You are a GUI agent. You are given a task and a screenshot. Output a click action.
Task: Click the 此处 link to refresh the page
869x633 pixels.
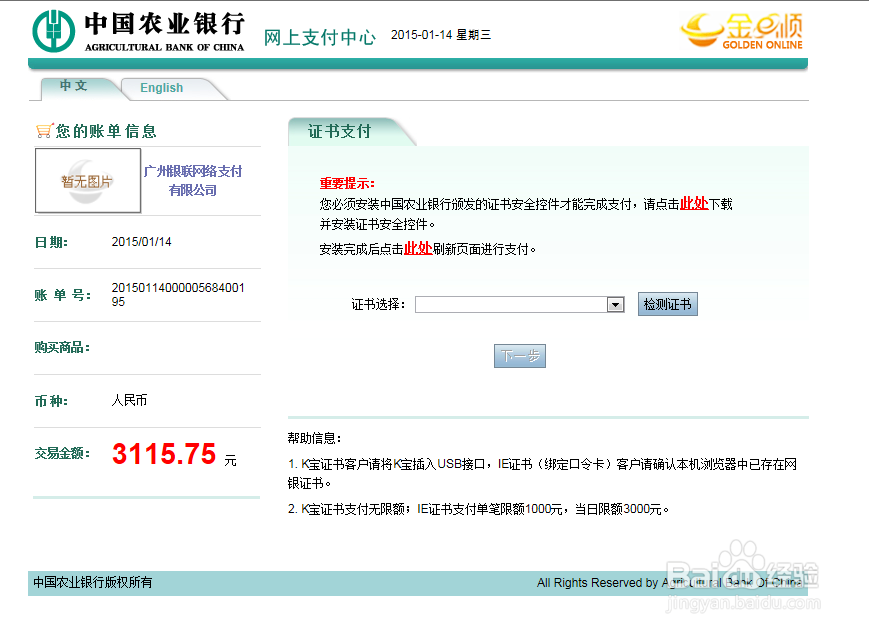click(x=418, y=248)
